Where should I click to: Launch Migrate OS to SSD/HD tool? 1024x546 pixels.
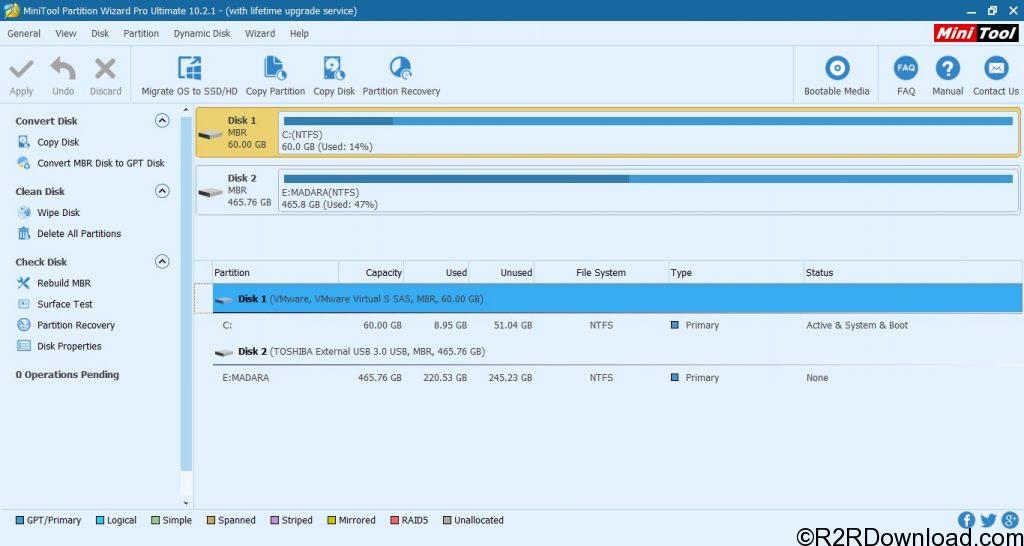(189, 76)
